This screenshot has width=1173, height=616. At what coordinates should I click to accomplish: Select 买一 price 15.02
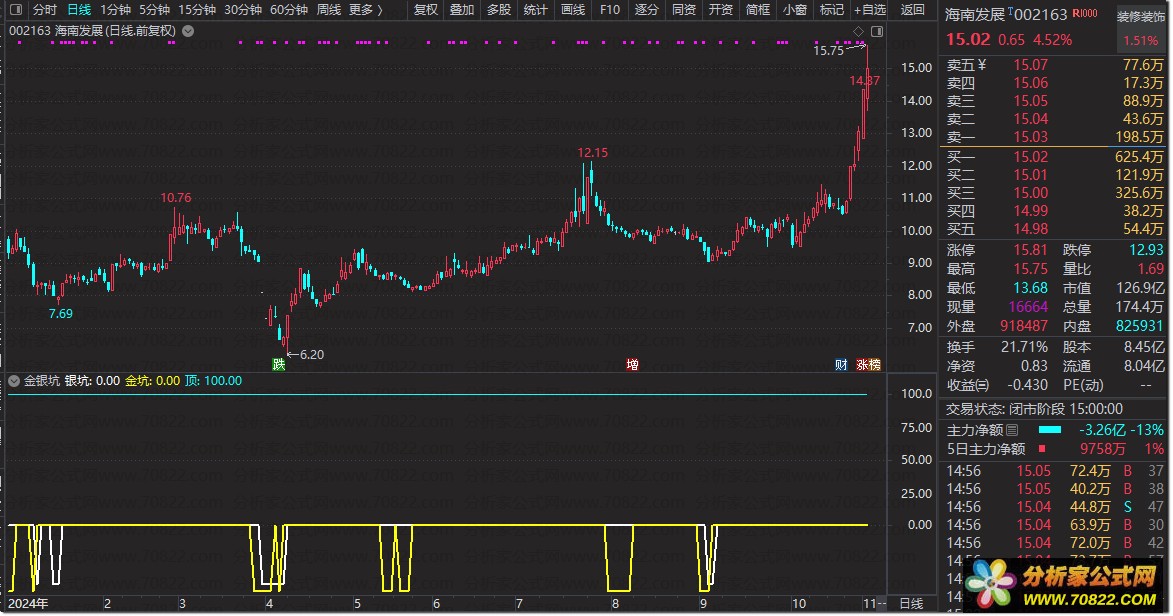click(1031, 157)
